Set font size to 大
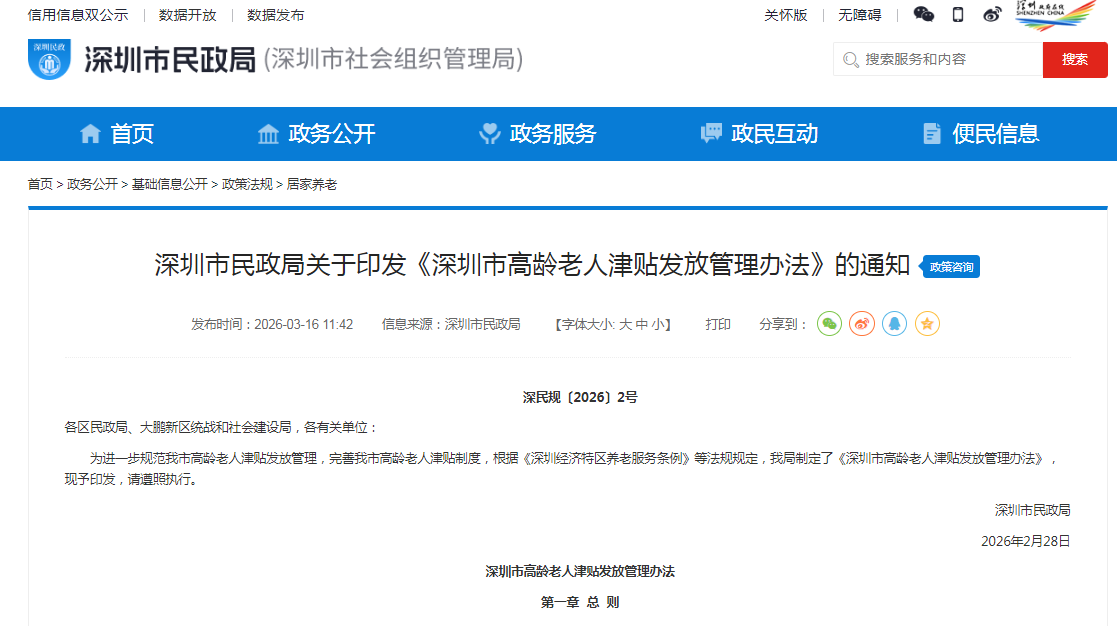This screenshot has width=1117, height=626. tap(625, 325)
